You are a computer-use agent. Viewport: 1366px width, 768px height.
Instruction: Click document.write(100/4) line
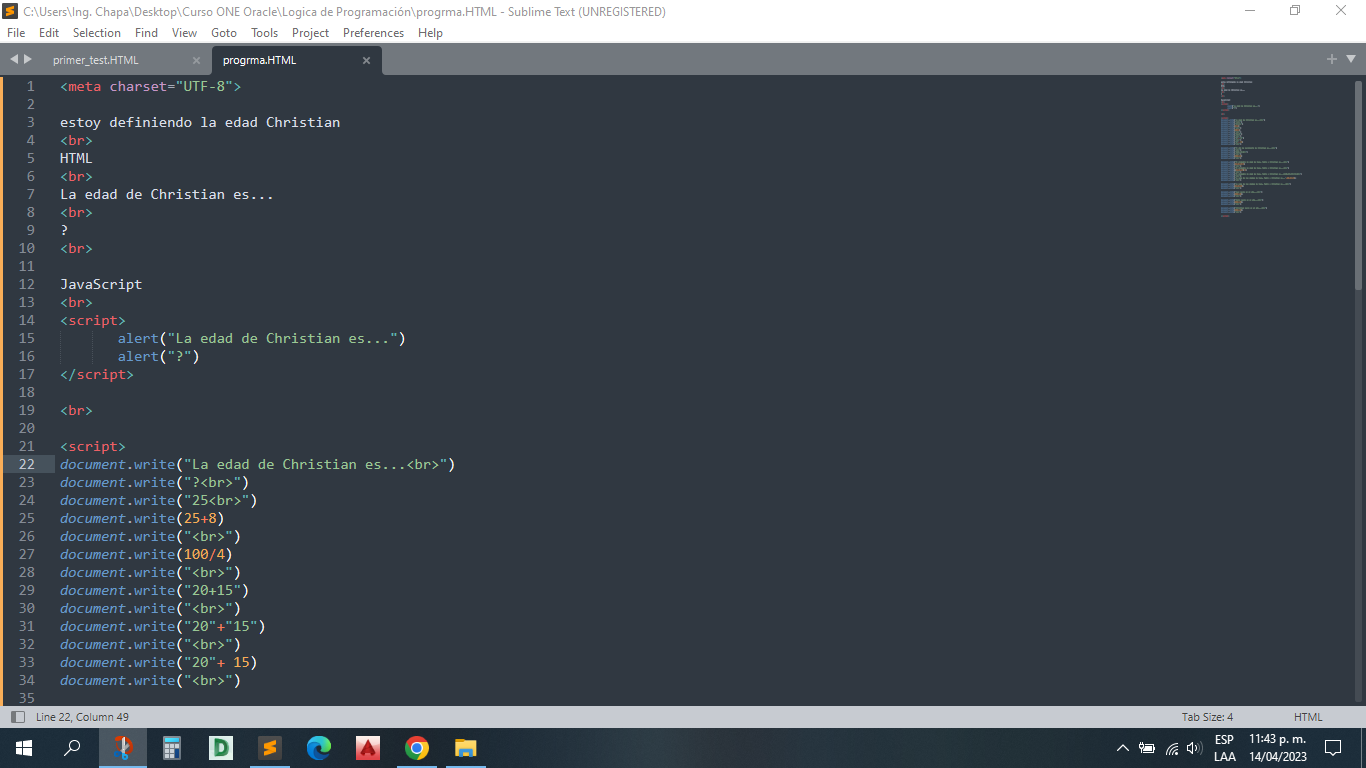[146, 554]
